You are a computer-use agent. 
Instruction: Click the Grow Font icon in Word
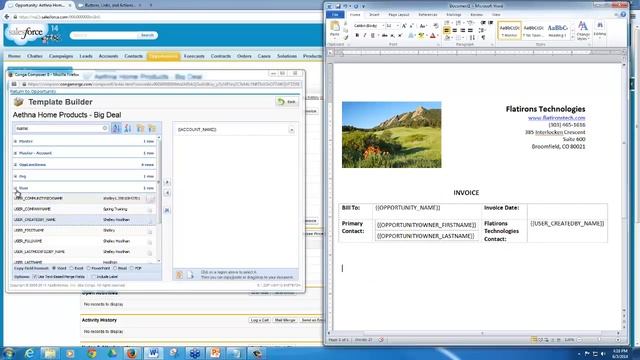pyautogui.click(x=404, y=26)
